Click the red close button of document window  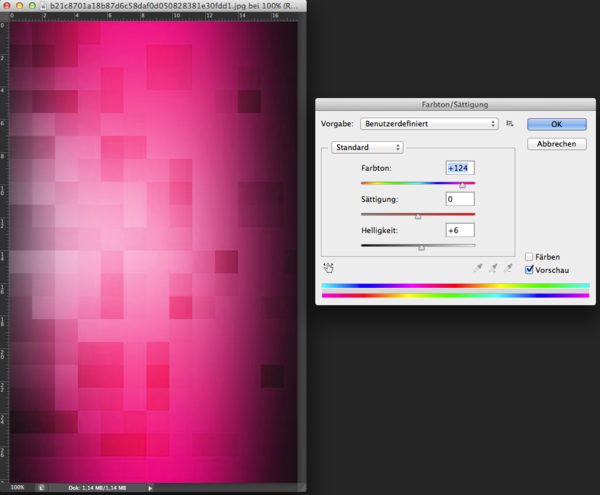(x=7, y=6)
